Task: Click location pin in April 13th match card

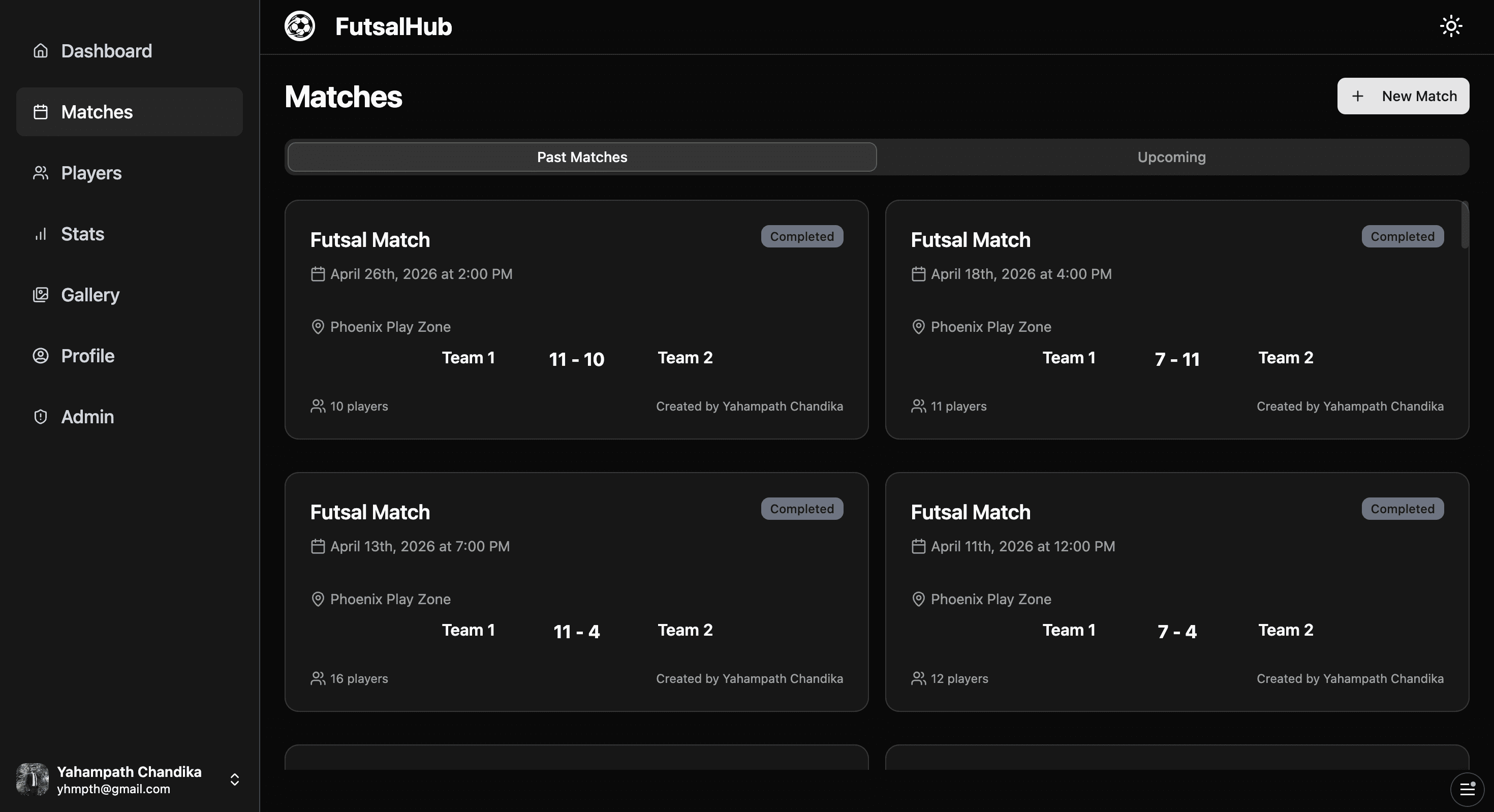Action: click(x=318, y=599)
